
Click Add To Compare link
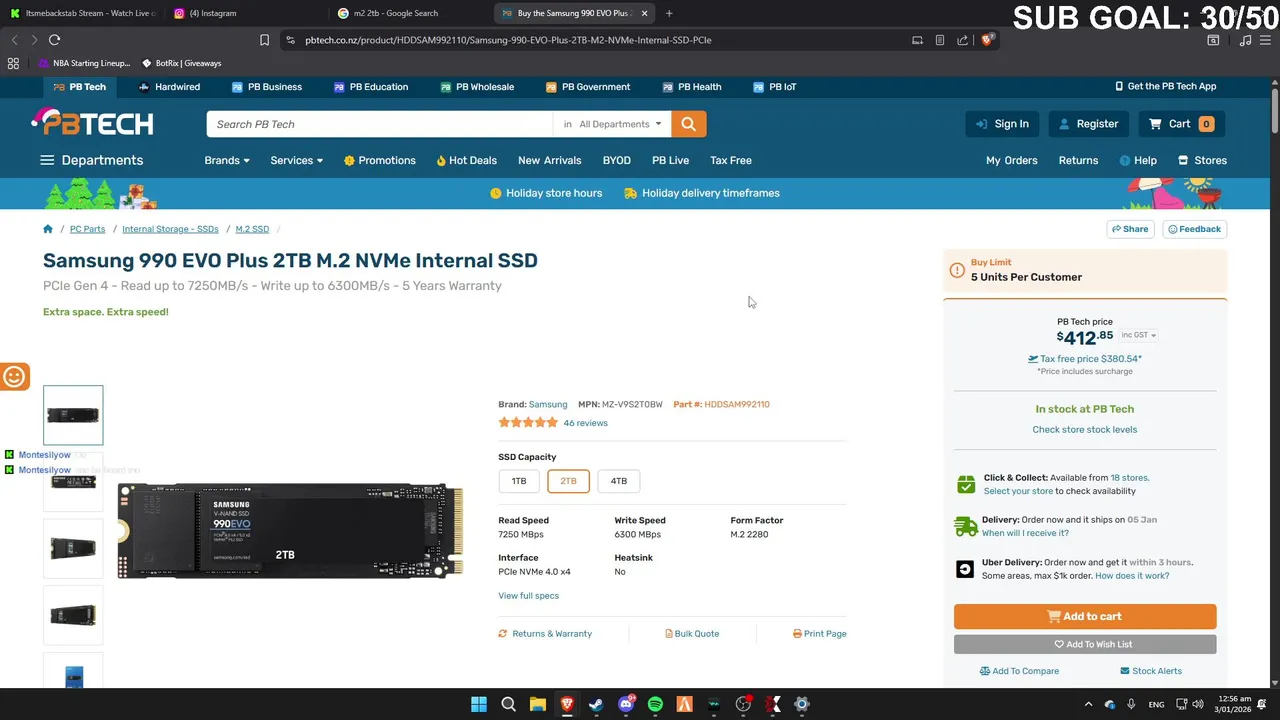tap(1019, 671)
